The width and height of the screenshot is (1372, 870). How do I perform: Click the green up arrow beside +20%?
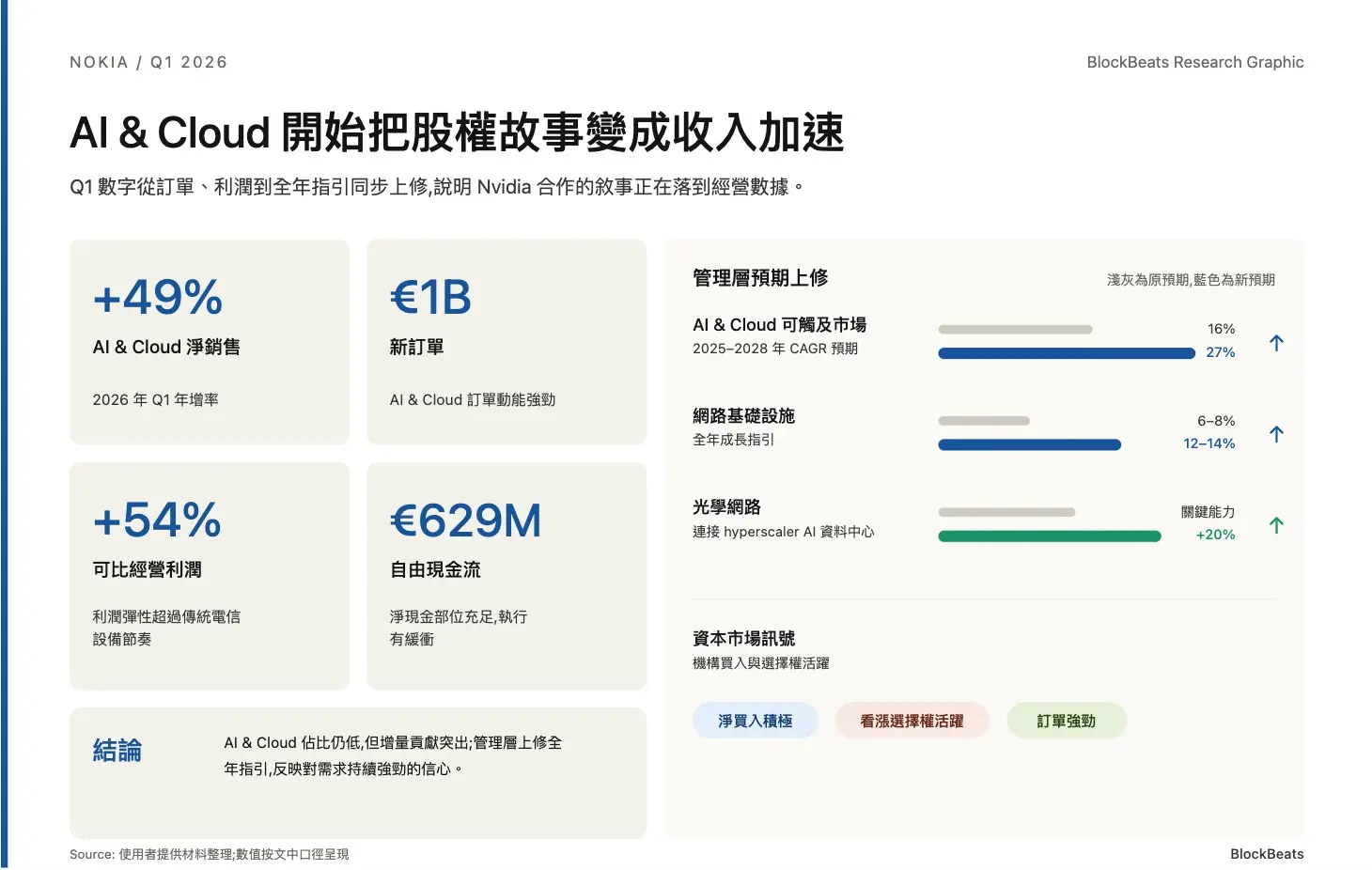[1276, 525]
